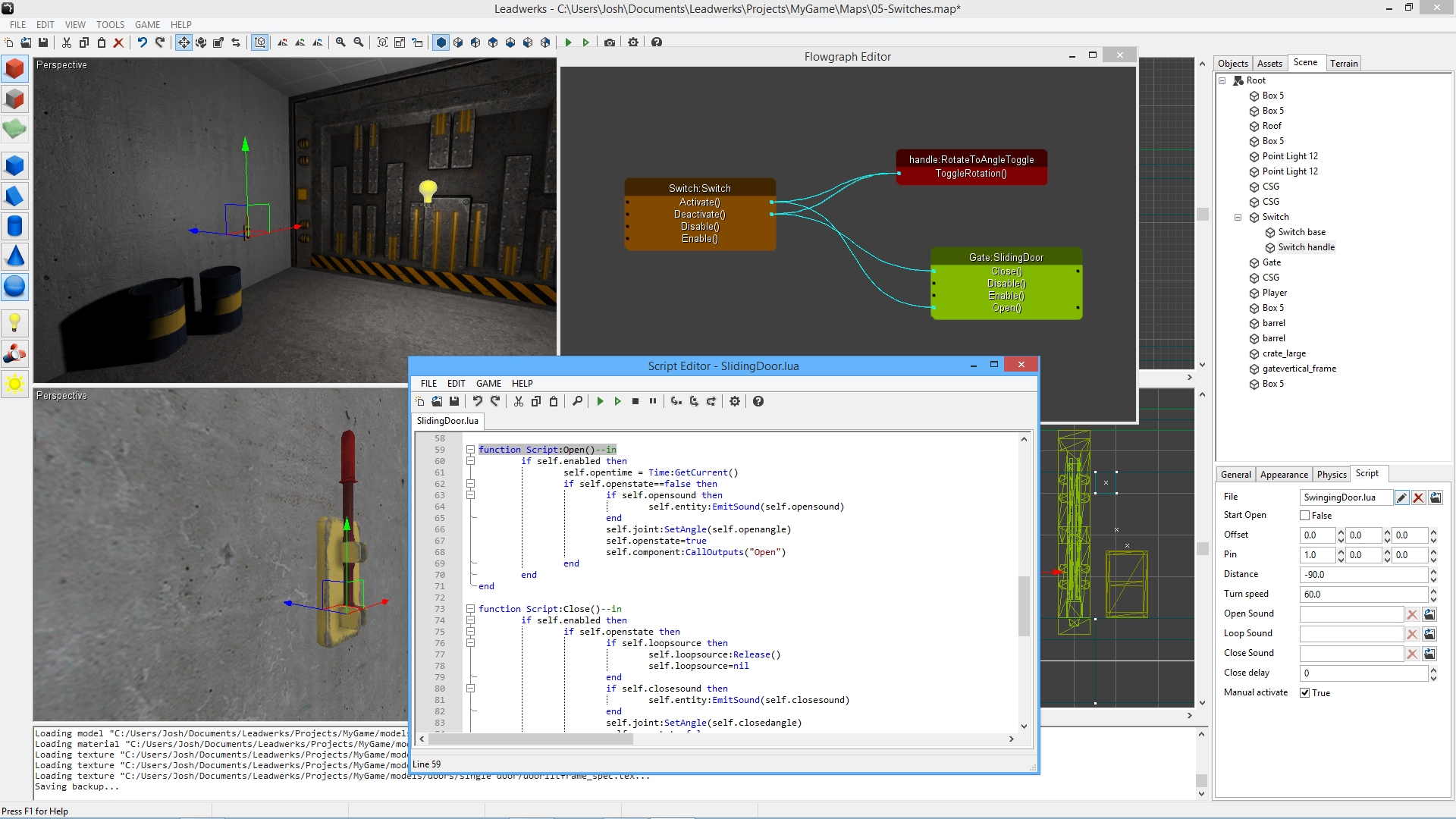Click the Zoom In magnifier in the main toolbar

340,42
